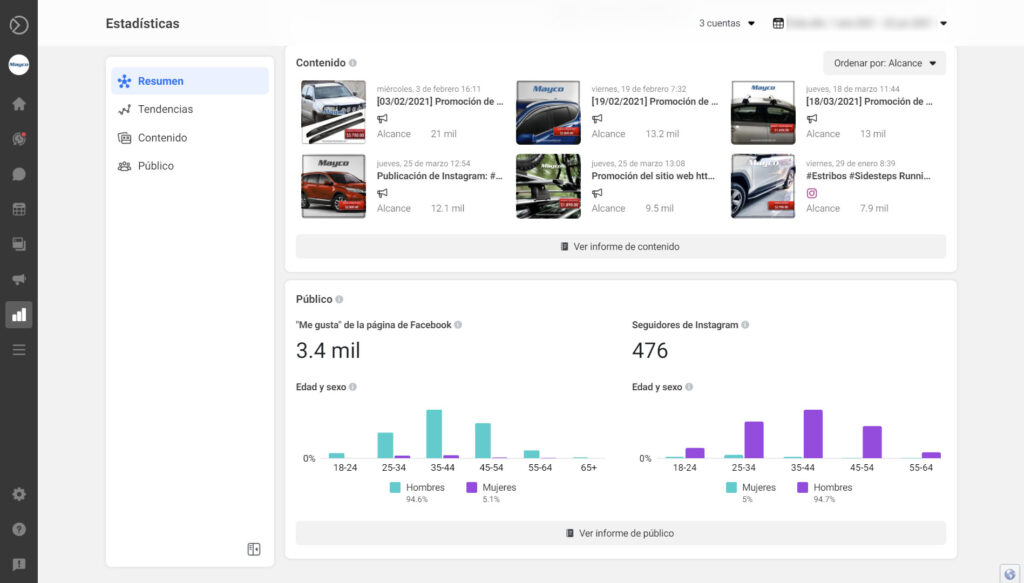
Task: Click Ver informe de contenido button
Action: [x=620, y=247]
